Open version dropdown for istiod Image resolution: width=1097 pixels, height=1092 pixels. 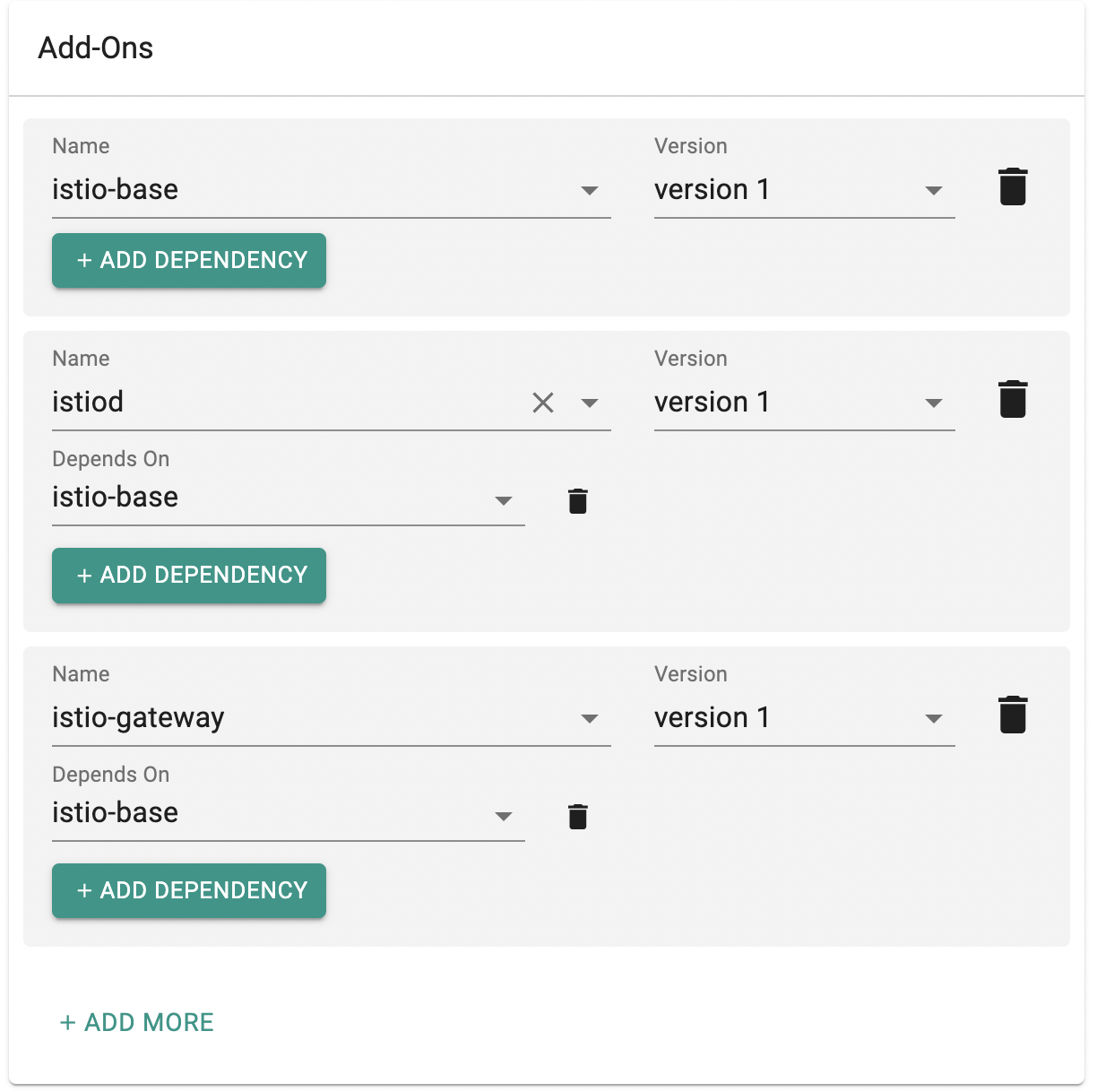804,403
